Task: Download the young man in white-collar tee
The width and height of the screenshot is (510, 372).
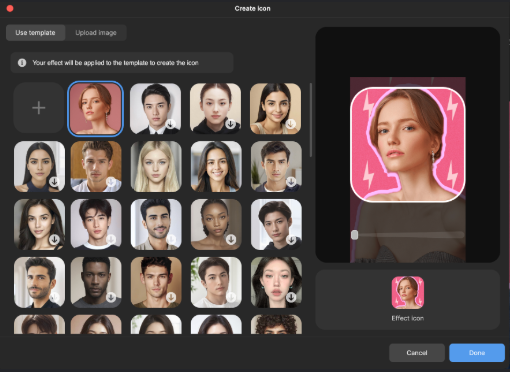Action: pos(111,239)
